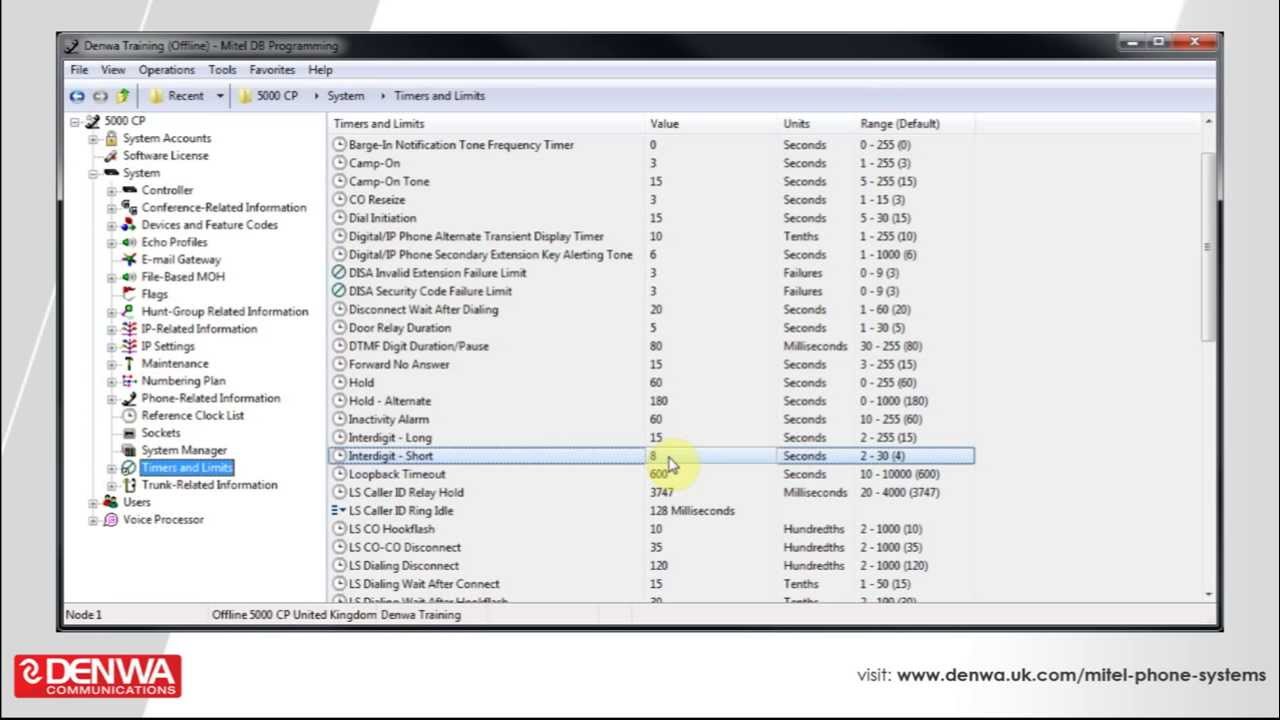
Task: Open the Operations menu
Action: [x=166, y=70]
